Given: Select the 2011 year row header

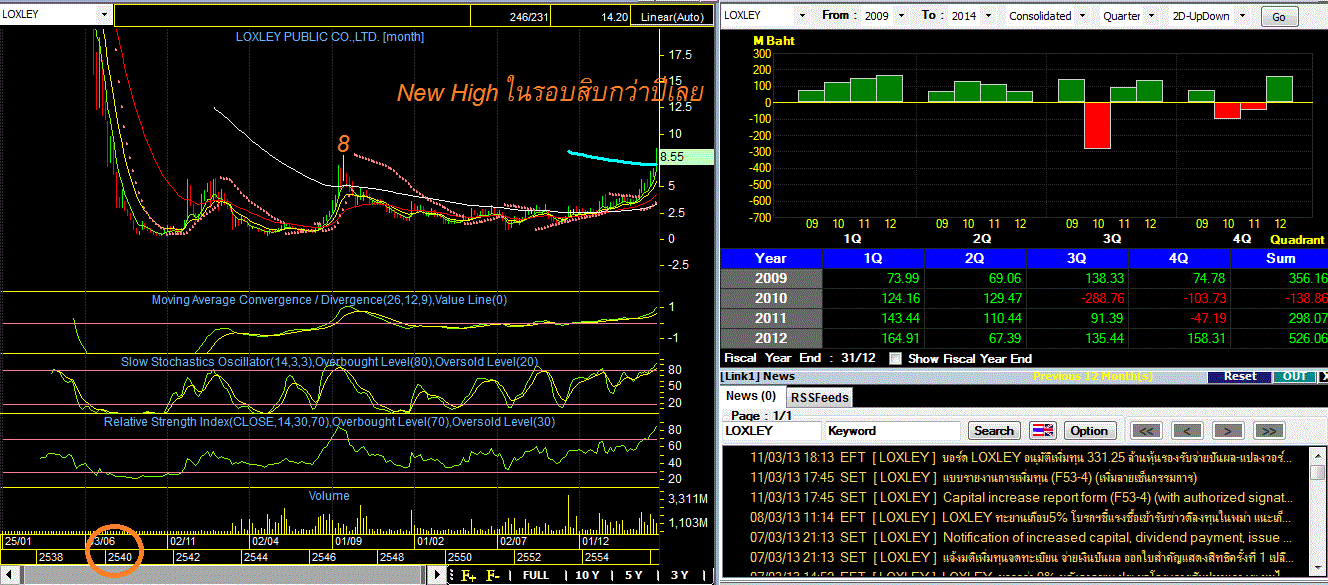Looking at the screenshot, I should [770, 318].
